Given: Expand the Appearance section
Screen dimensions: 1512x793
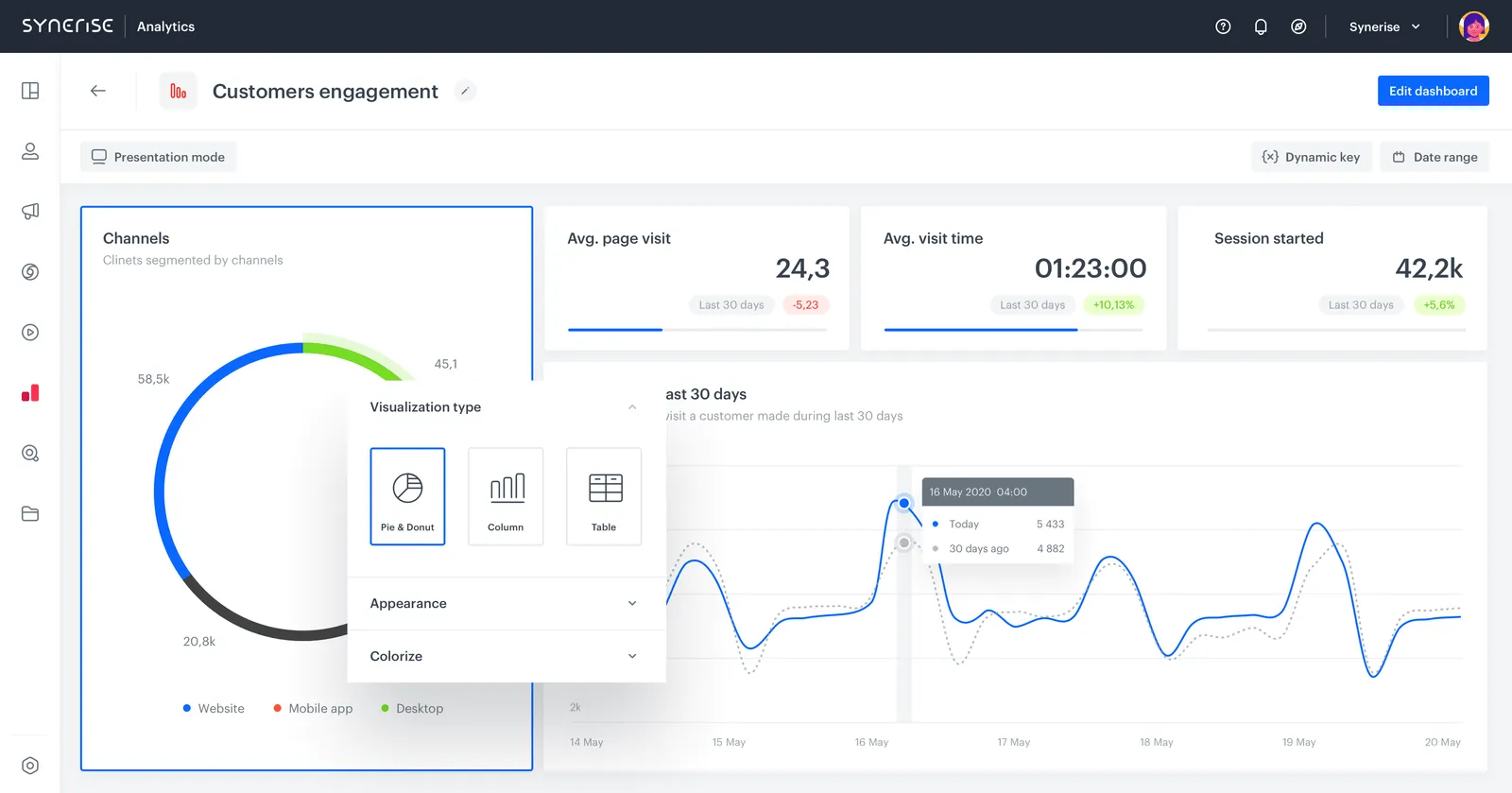Looking at the screenshot, I should (x=507, y=603).
